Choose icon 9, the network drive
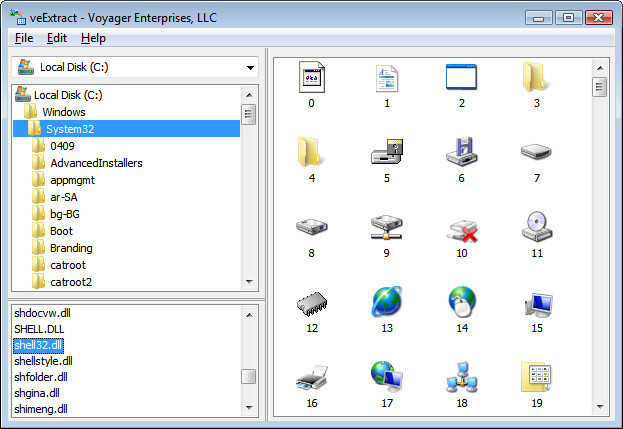This screenshot has height=429, width=623. pos(387,227)
